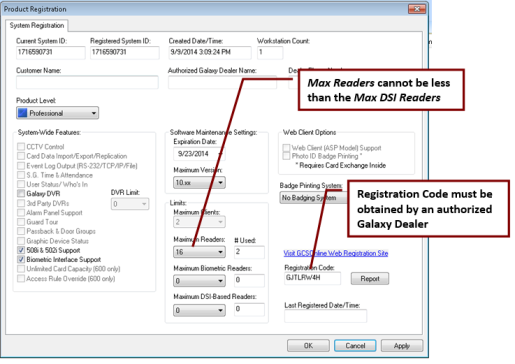
Task: Click the Report button
Action: point(370,279)
